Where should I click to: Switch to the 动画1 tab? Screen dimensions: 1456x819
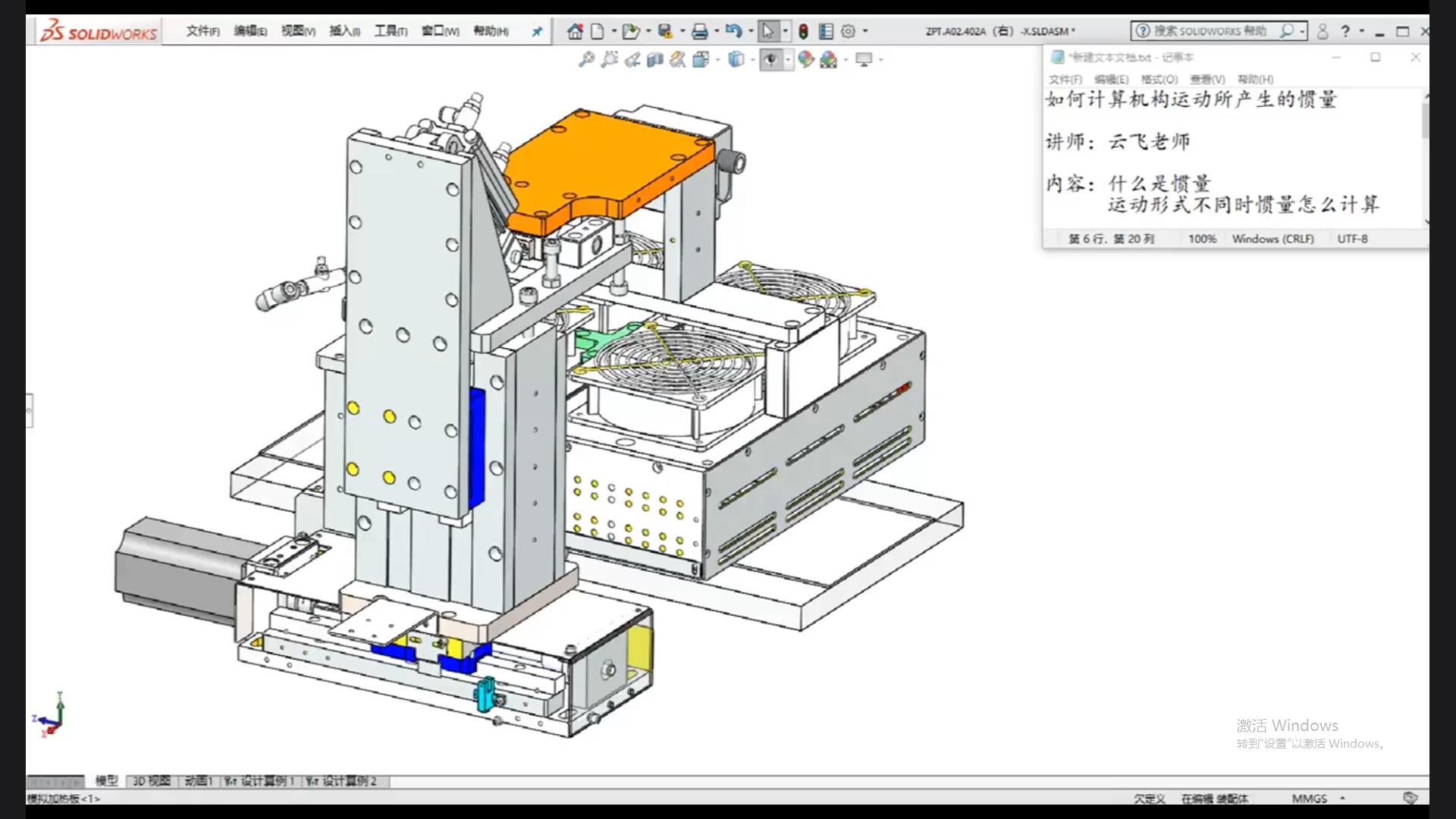(199, 781)
